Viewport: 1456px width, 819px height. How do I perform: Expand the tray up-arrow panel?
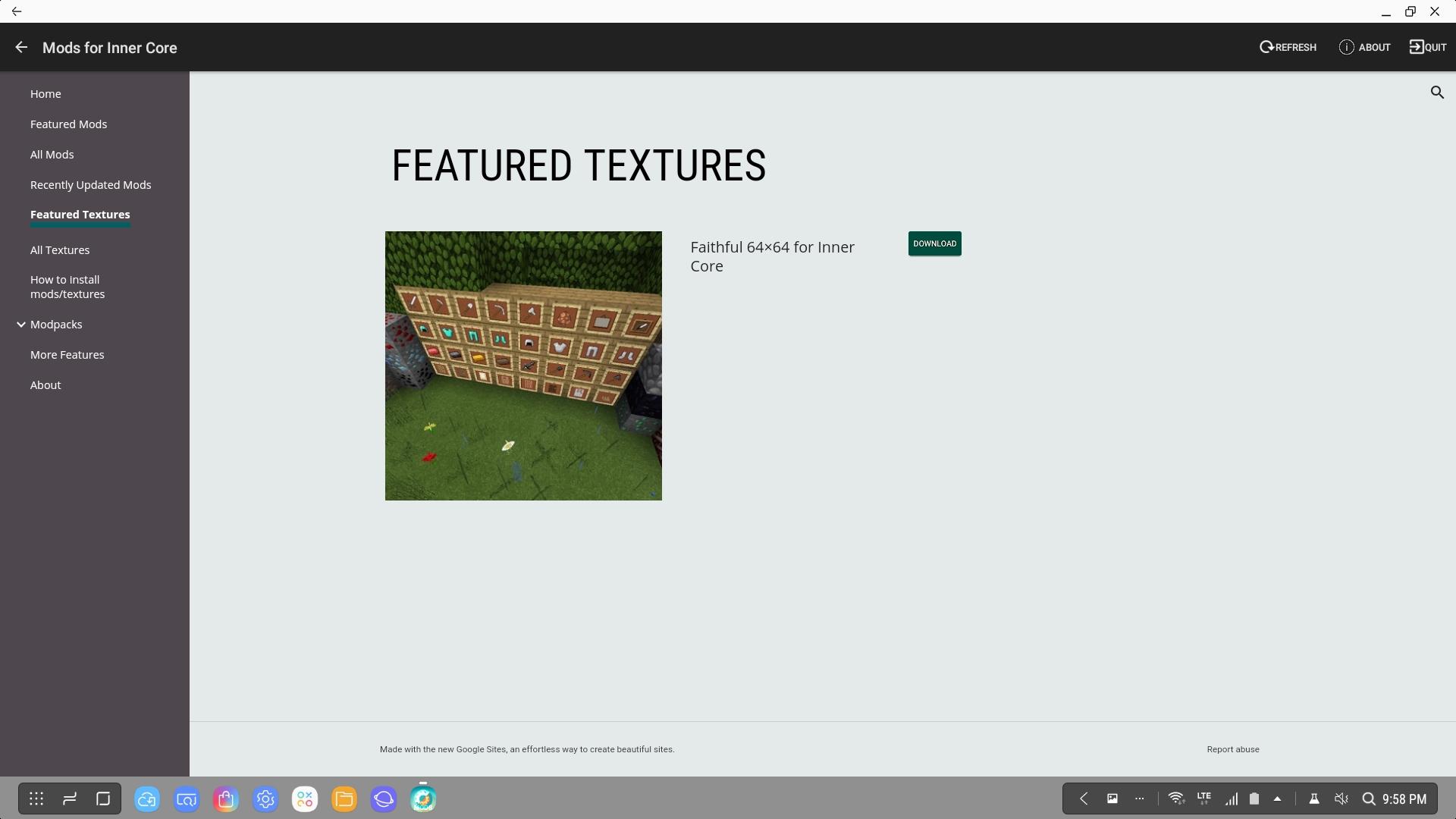tap(1277, 799)
